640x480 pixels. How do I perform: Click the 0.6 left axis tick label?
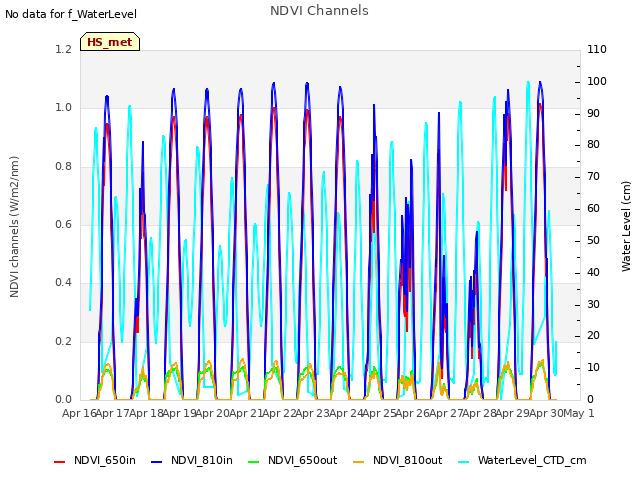[63, 224]
